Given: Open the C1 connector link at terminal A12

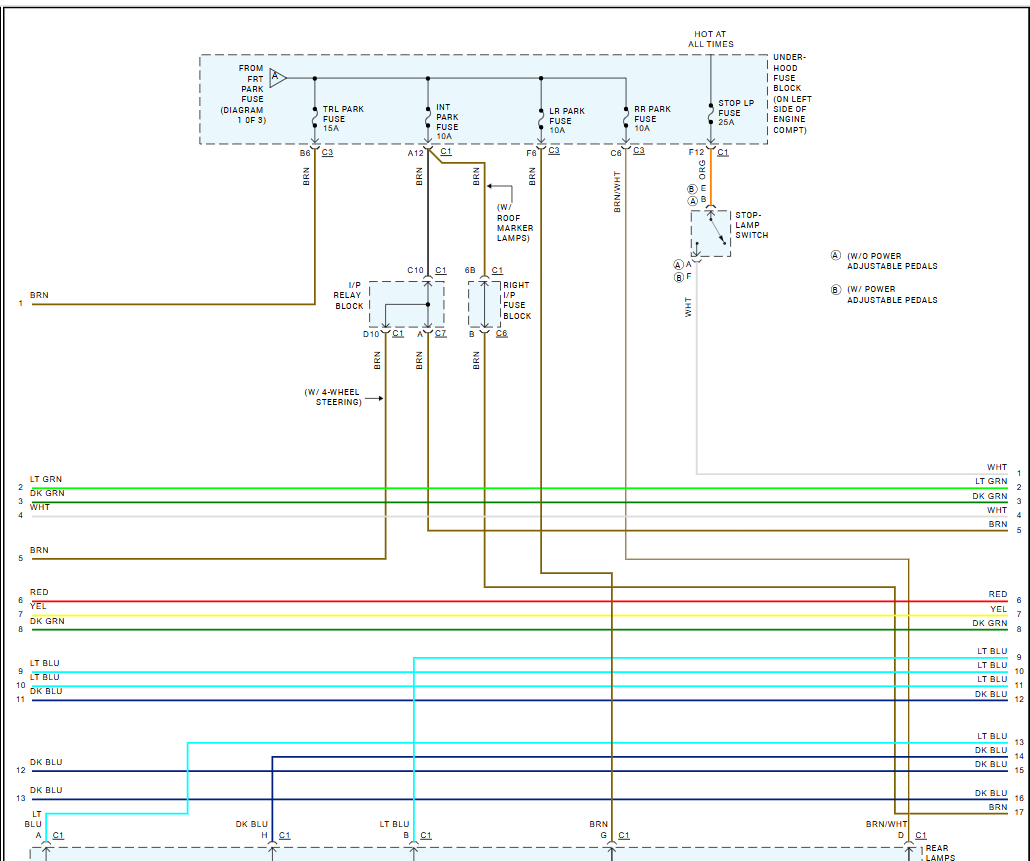Looking at the screenshot, I should 446,151.
